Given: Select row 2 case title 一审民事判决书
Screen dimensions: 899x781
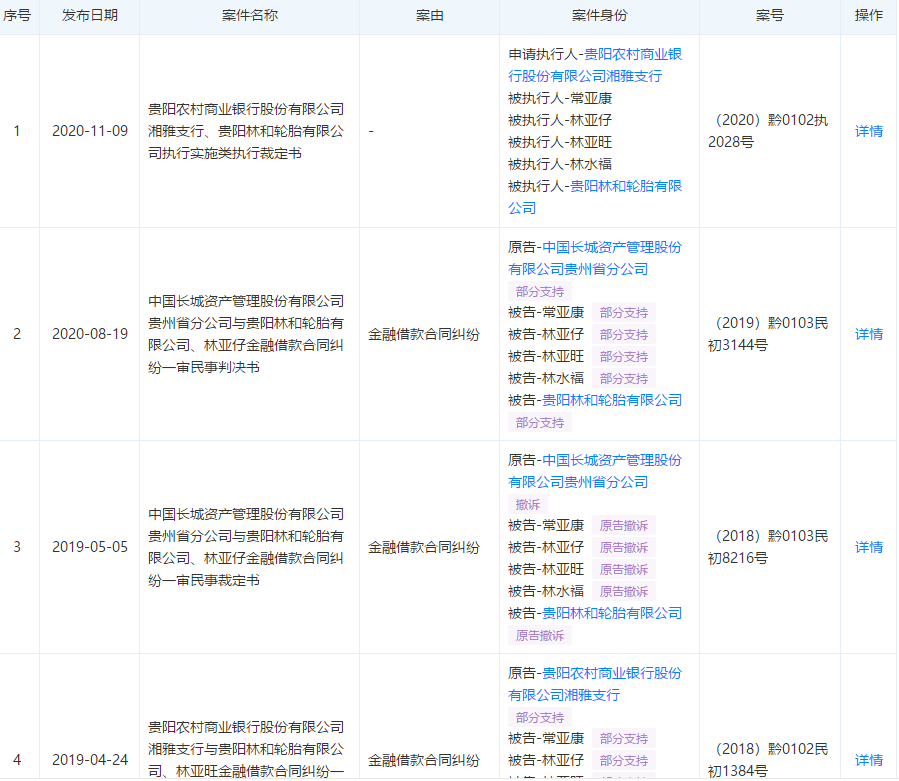Looking at the screenshot, I should tap(246, 334).
